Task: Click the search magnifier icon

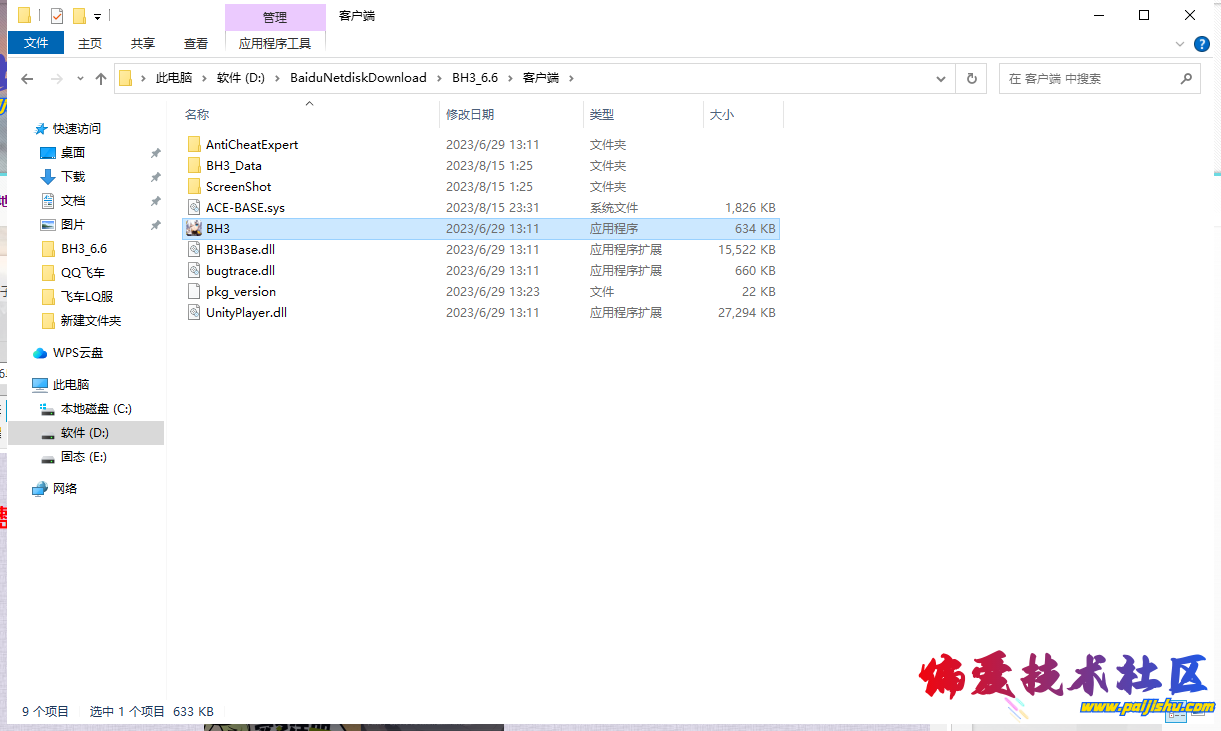Action: (1187, 78)
